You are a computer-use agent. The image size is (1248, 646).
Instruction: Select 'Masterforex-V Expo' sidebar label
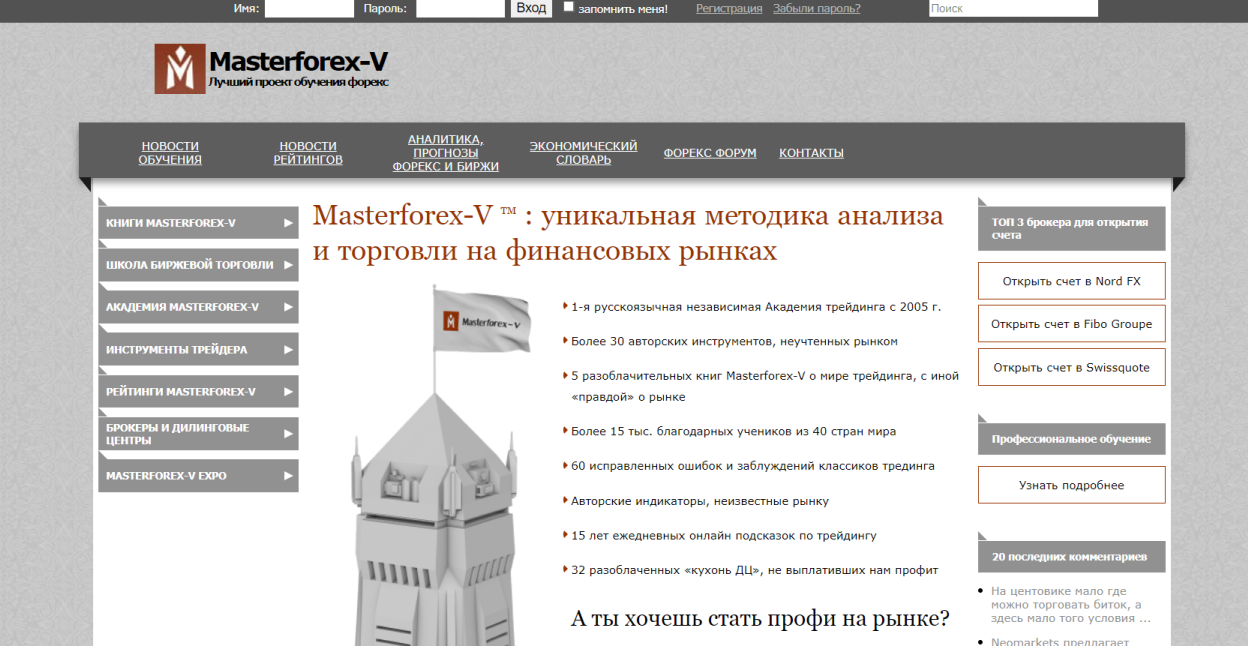[166, 476]
